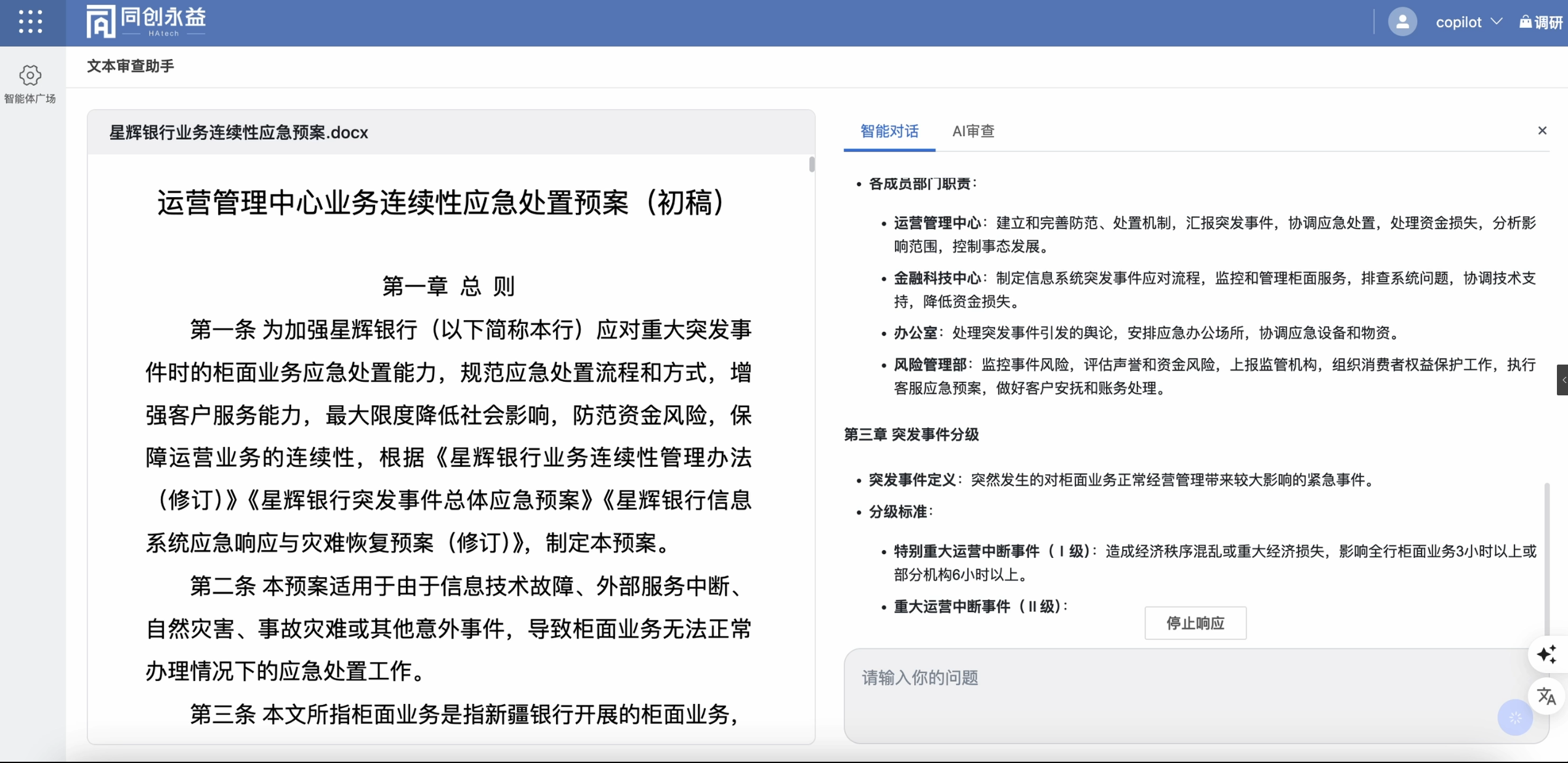Click the 星辉银行业务连续性应急预案.docx file title

238,132
